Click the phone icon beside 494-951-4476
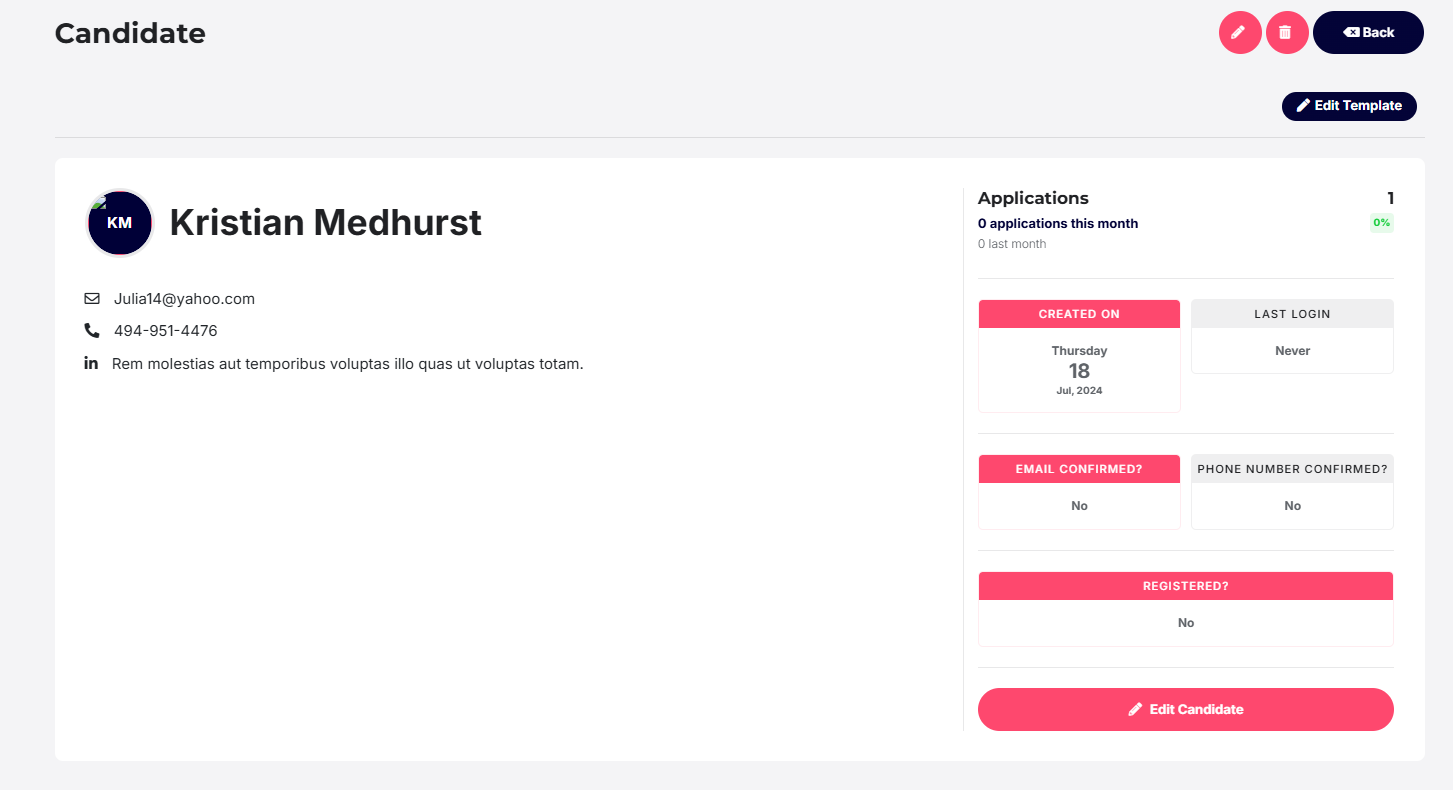The width and height of the screenshot is (1453, 790). 92,331
